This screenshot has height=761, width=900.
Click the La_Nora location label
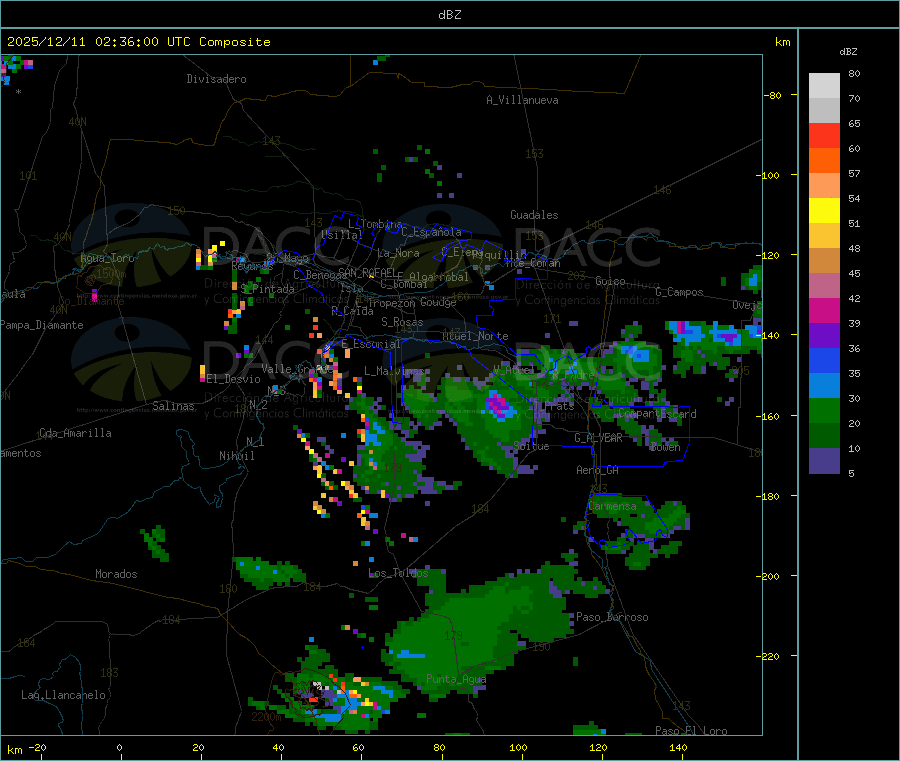pos(398,253)
